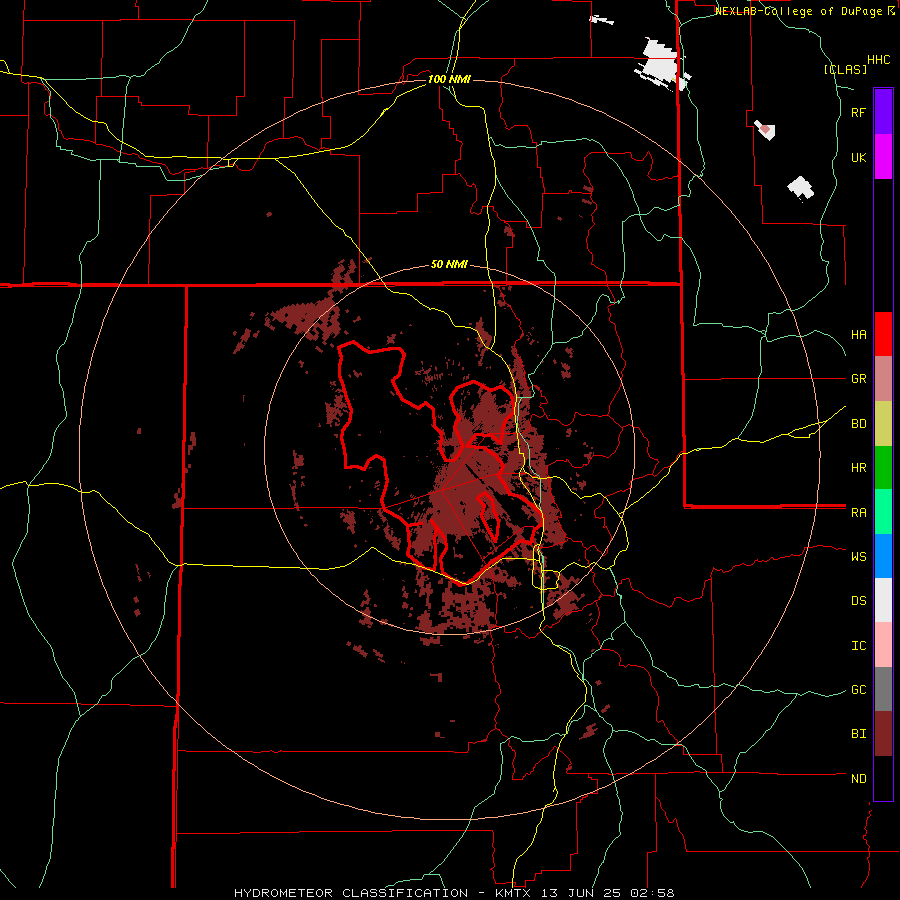Click the HR green legend swatch
The height and width of the screenshot is (900, 900).
883,468
